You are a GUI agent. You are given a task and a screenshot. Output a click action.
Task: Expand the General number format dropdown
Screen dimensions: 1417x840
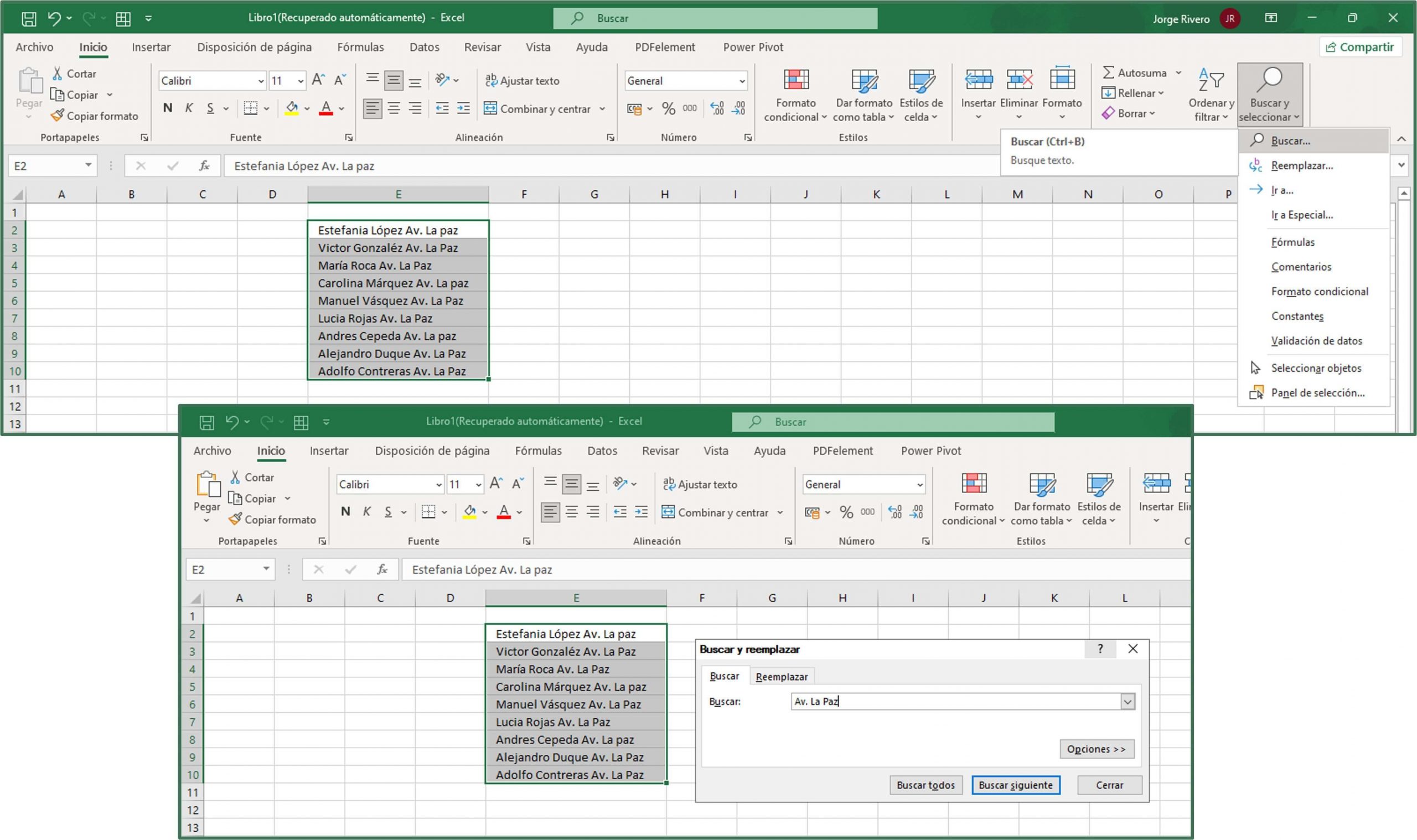742,80
